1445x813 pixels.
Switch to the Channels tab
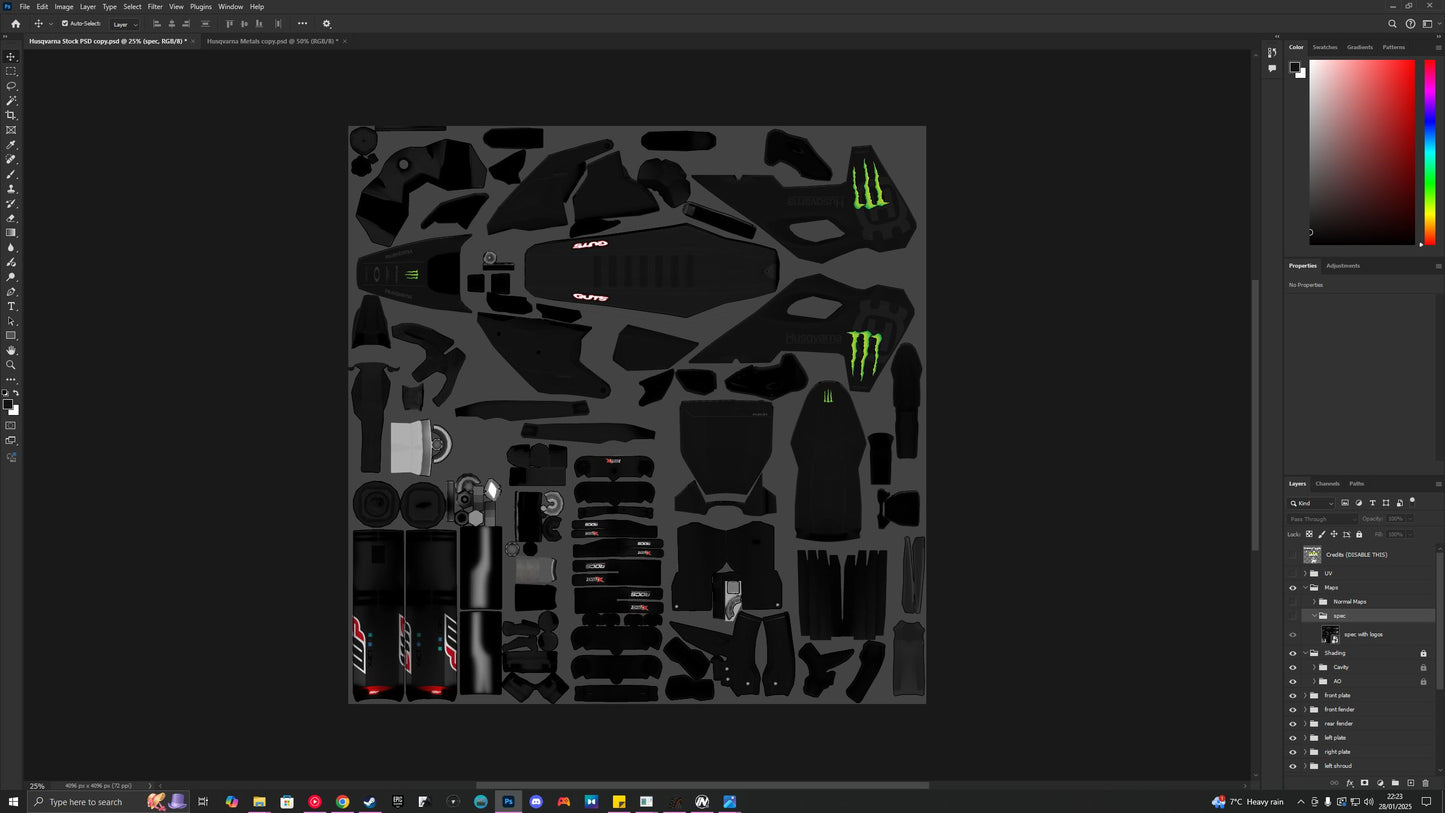pos(1327,483)
